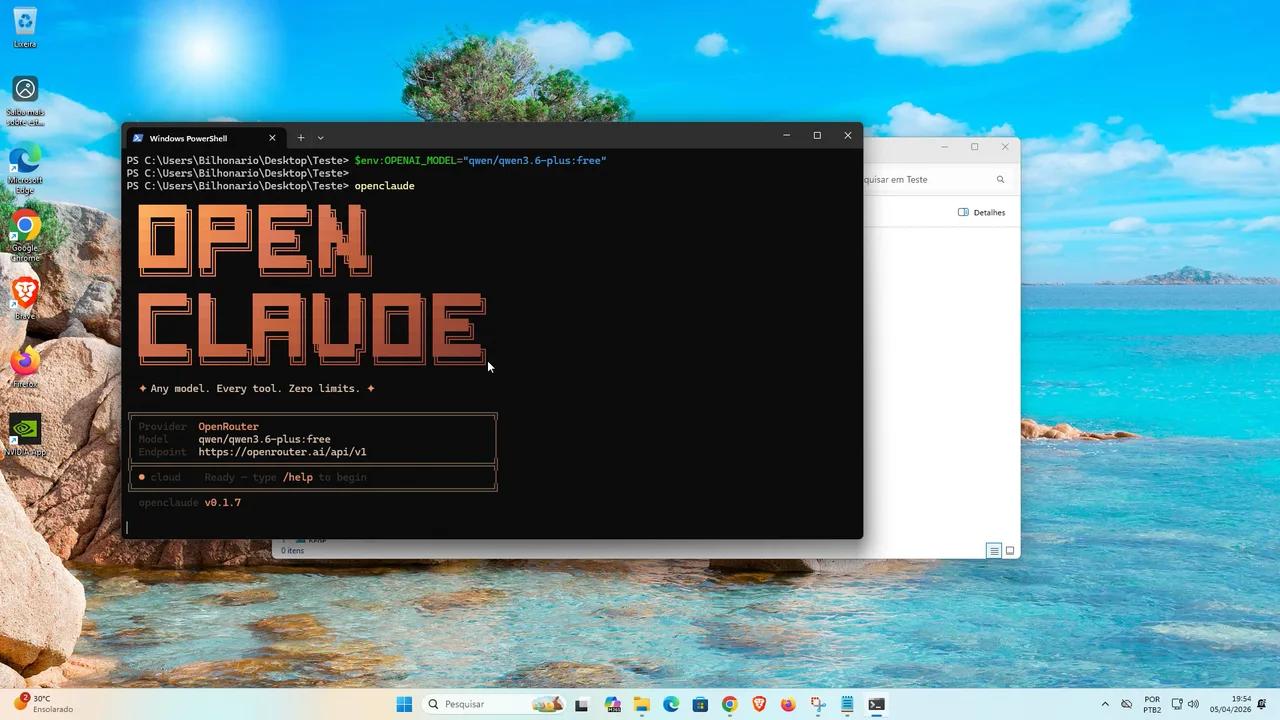Minimize the File Explorer window

coord(944,147)
